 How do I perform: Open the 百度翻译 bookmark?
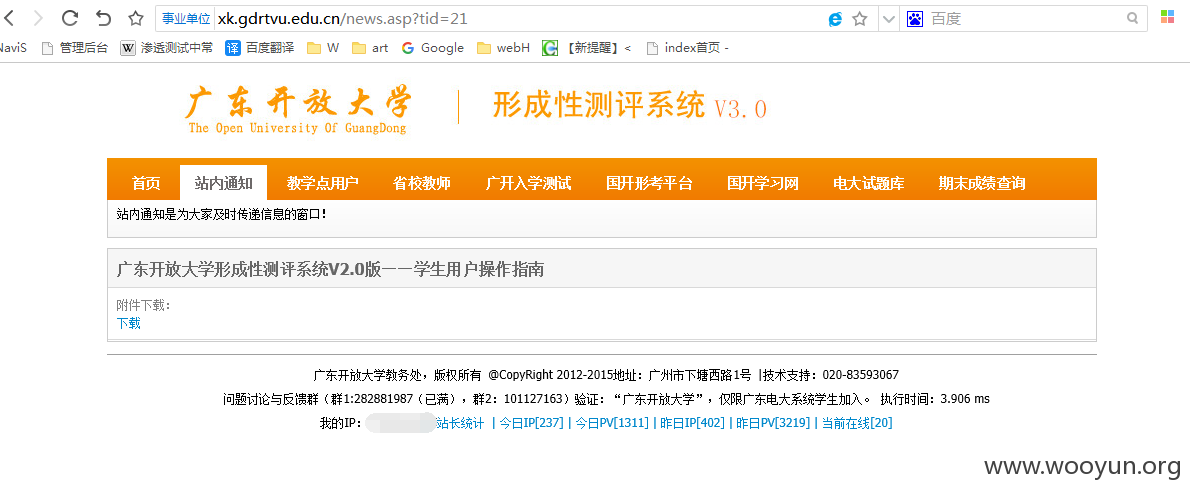pyautogui.click(x=260, y=48)
